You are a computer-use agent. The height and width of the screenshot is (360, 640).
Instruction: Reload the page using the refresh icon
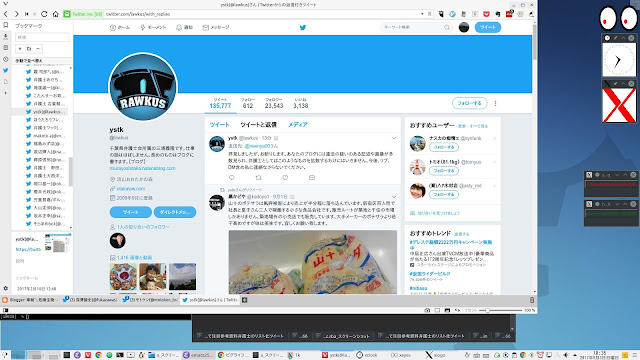[x=44, y=14]
